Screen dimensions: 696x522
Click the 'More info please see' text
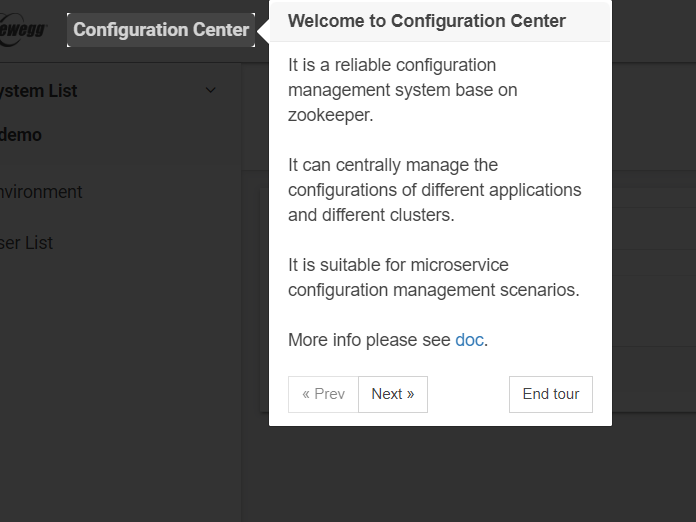[x=369, y=340]
